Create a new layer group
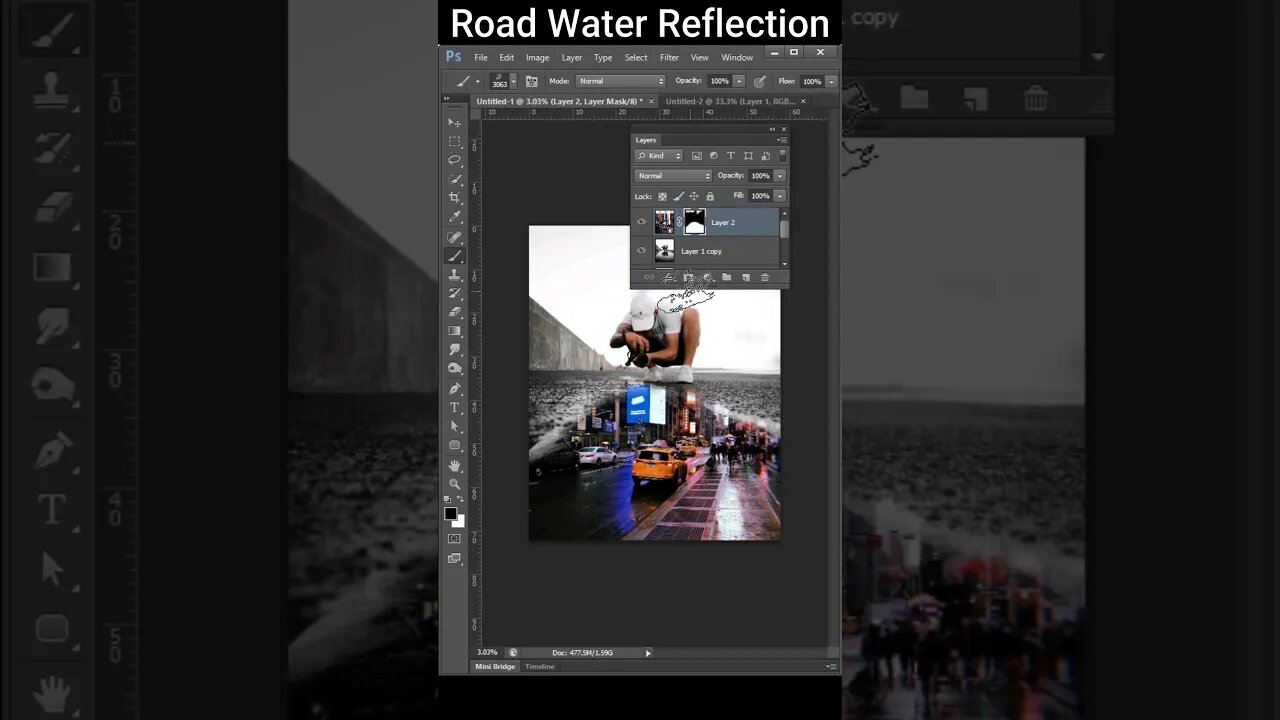1280x720 pixels. pyautogui.click(x=726, y=277)
